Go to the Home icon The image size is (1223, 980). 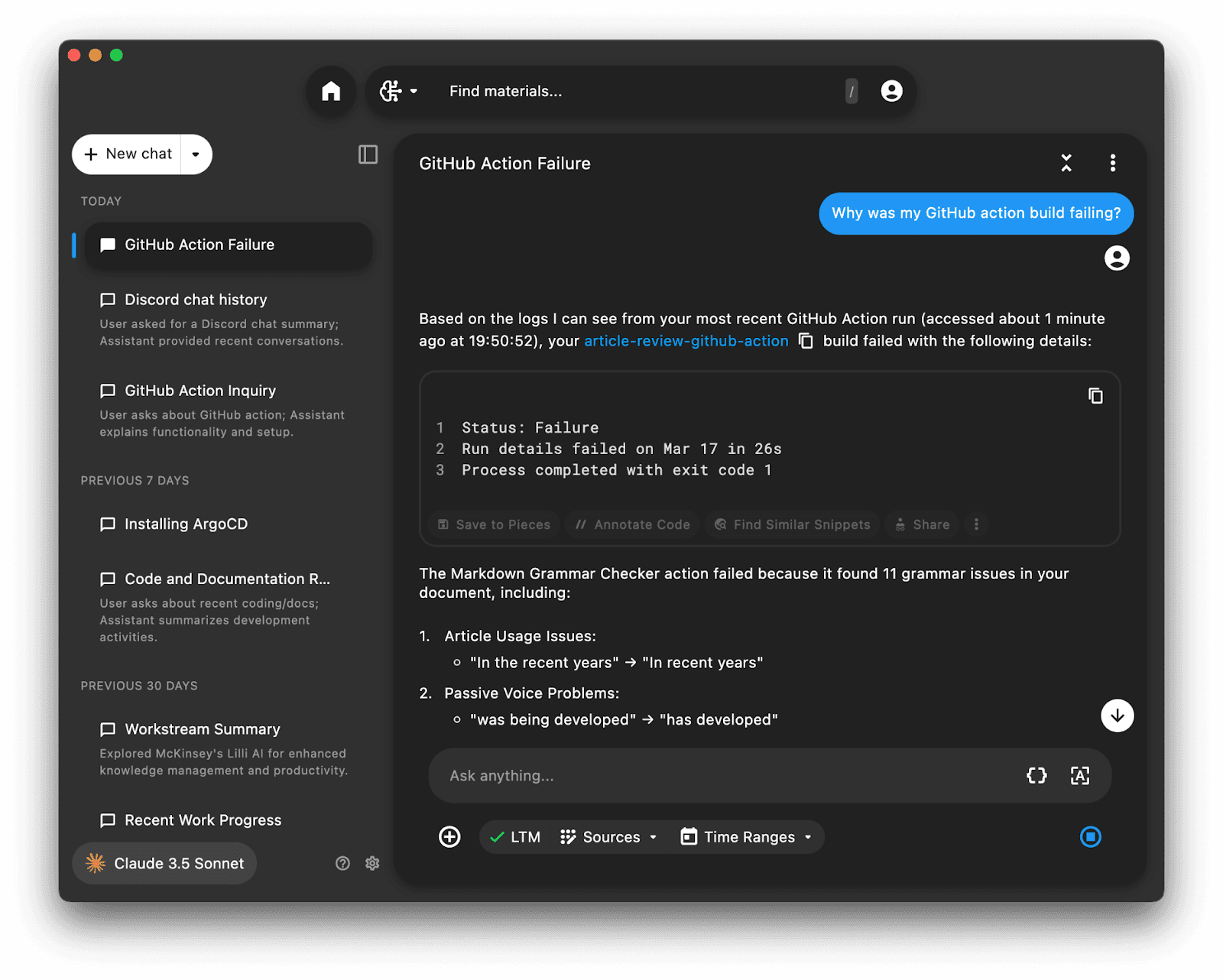pyautogui.click(x=331, y=92)
